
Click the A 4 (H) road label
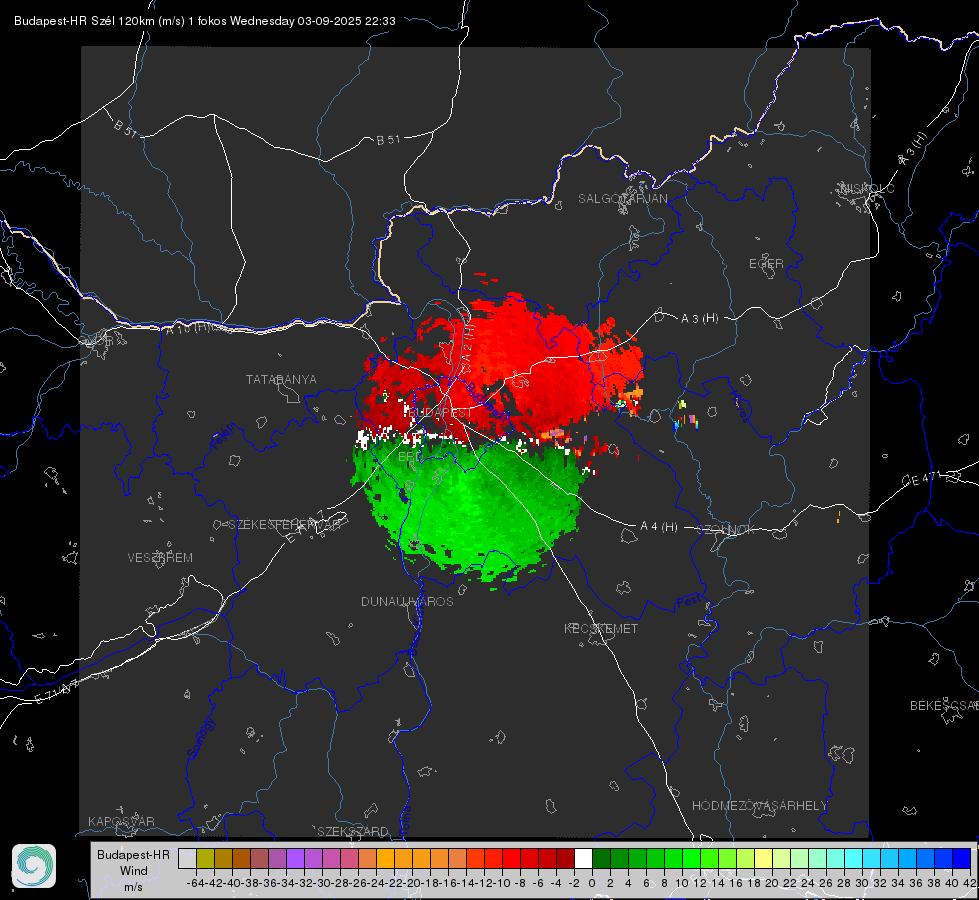coord(659,527)
